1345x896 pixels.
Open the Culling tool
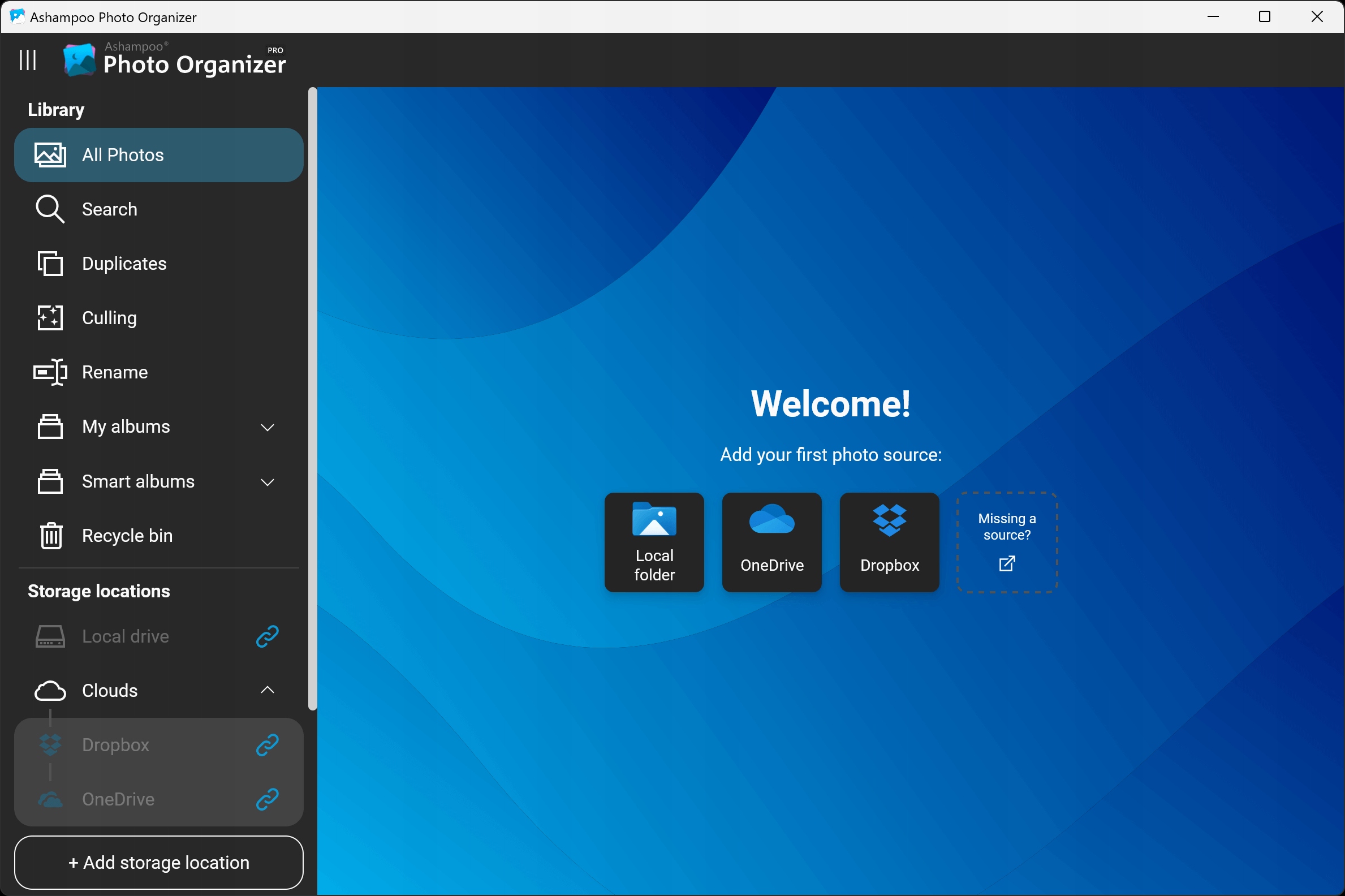pos(109,318)
